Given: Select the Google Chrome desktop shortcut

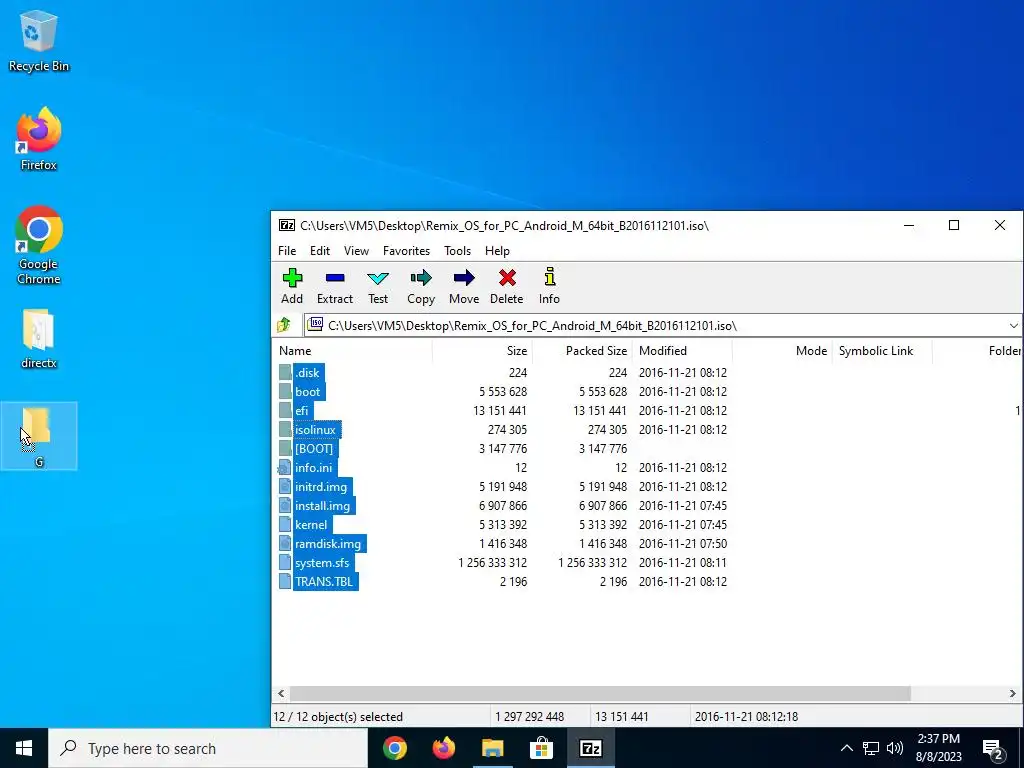Looking at the screenshot, I should [x=39, y=246].
